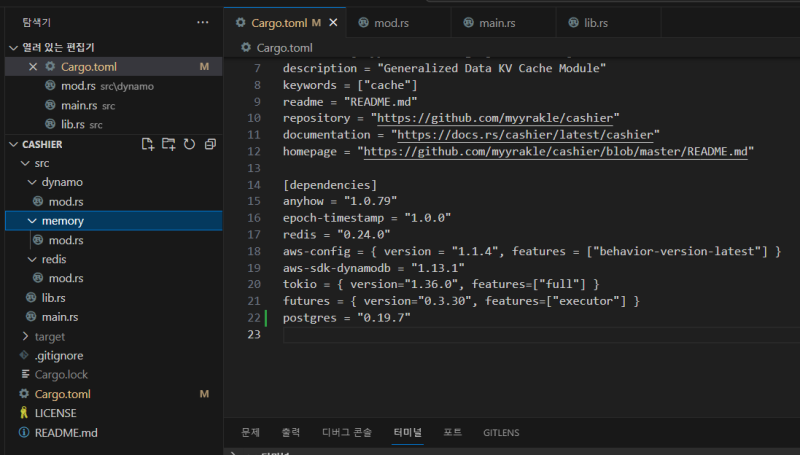
Task: Collapse all folders in explorer
Action: (209, 144)
